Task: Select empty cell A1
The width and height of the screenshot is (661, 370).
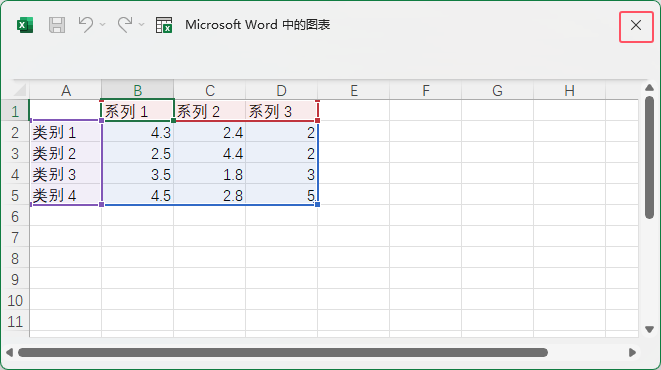Action: pyautogui.click(x=66, y=111)
